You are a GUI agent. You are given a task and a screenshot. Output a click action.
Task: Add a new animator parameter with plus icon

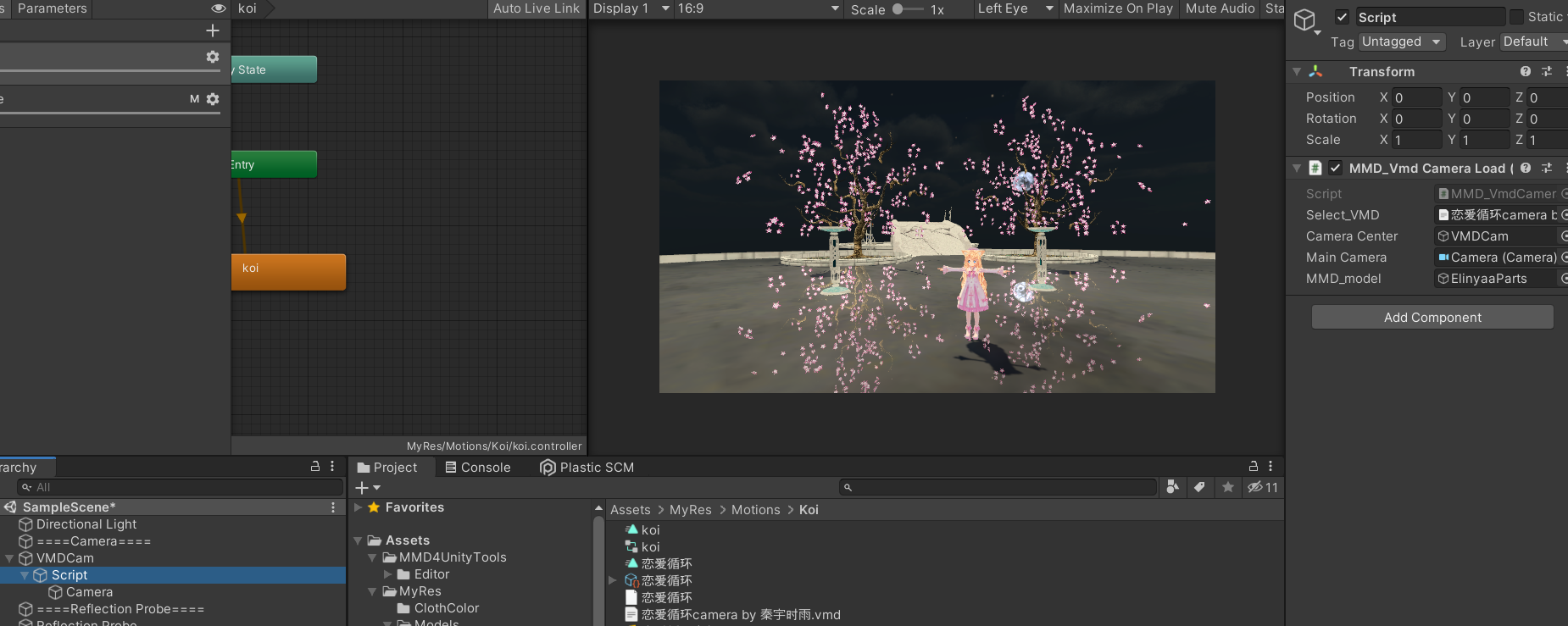tap(213, 30)
